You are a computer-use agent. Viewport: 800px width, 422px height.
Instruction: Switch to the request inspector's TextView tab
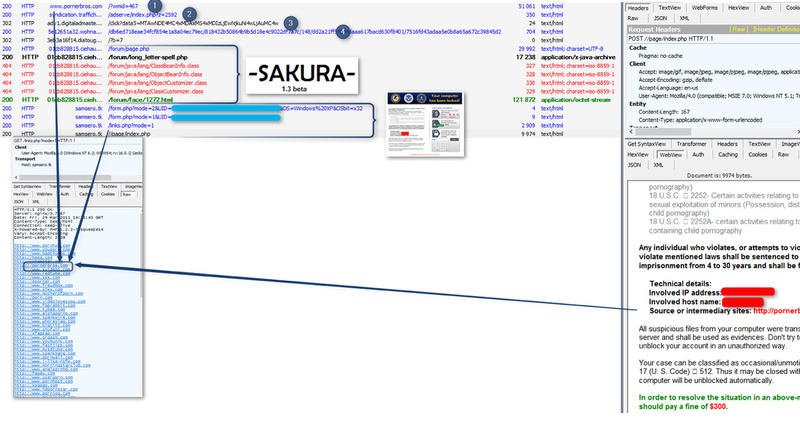[x=669, y=8]
